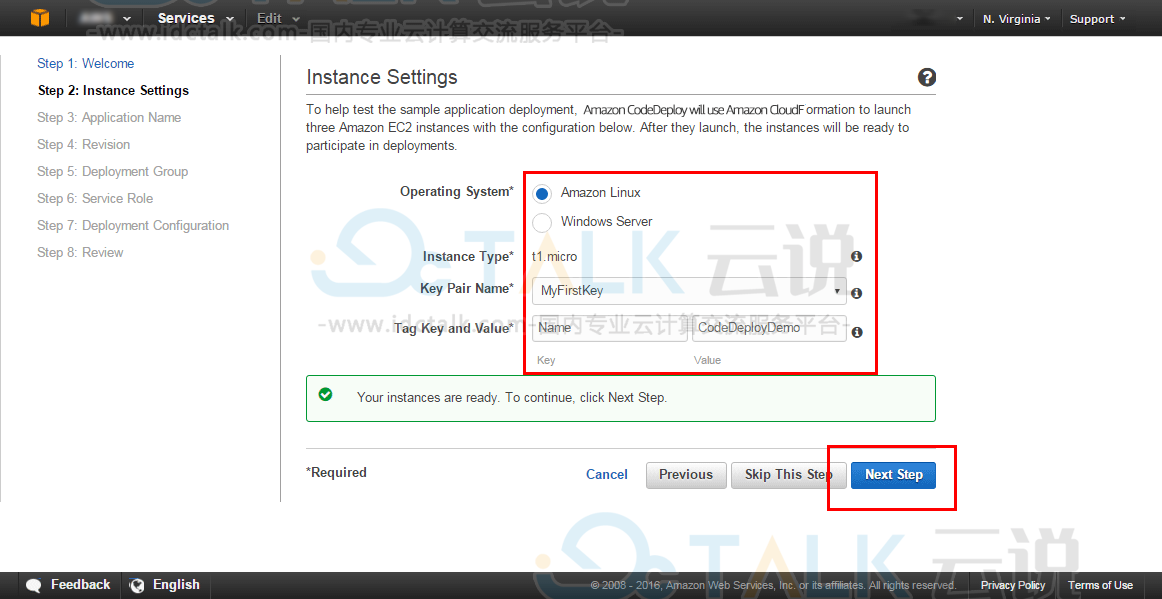Click the Previous button

[x=685, y=475]
